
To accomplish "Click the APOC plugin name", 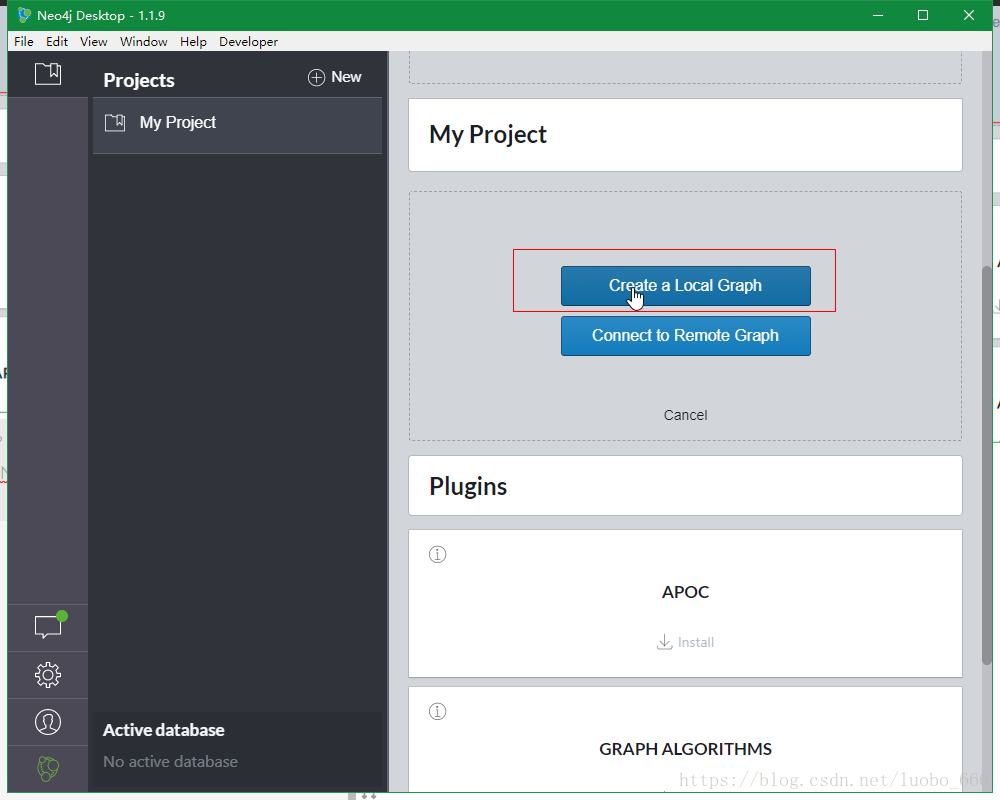I will tap(686, 592).
